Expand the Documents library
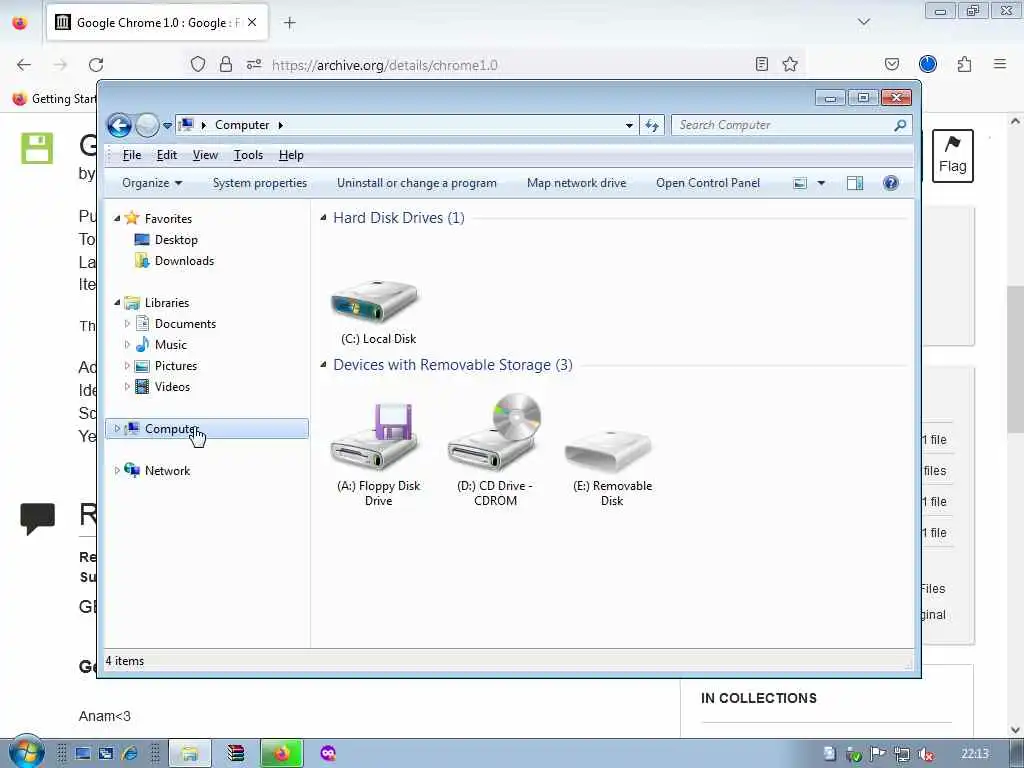The image size is (1024, 768). [127, 323]
